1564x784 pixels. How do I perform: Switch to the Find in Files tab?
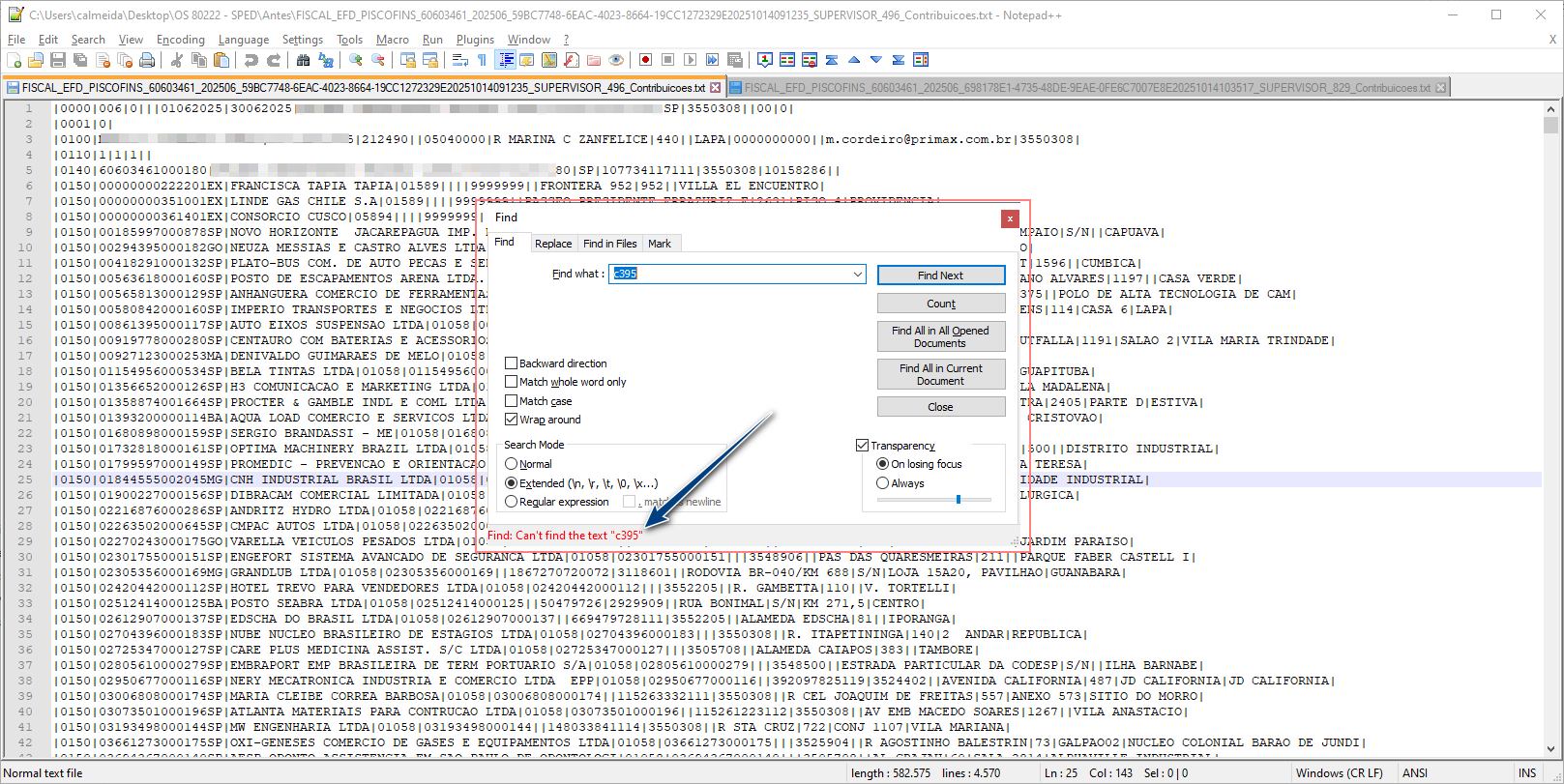[x=609, y=244]
